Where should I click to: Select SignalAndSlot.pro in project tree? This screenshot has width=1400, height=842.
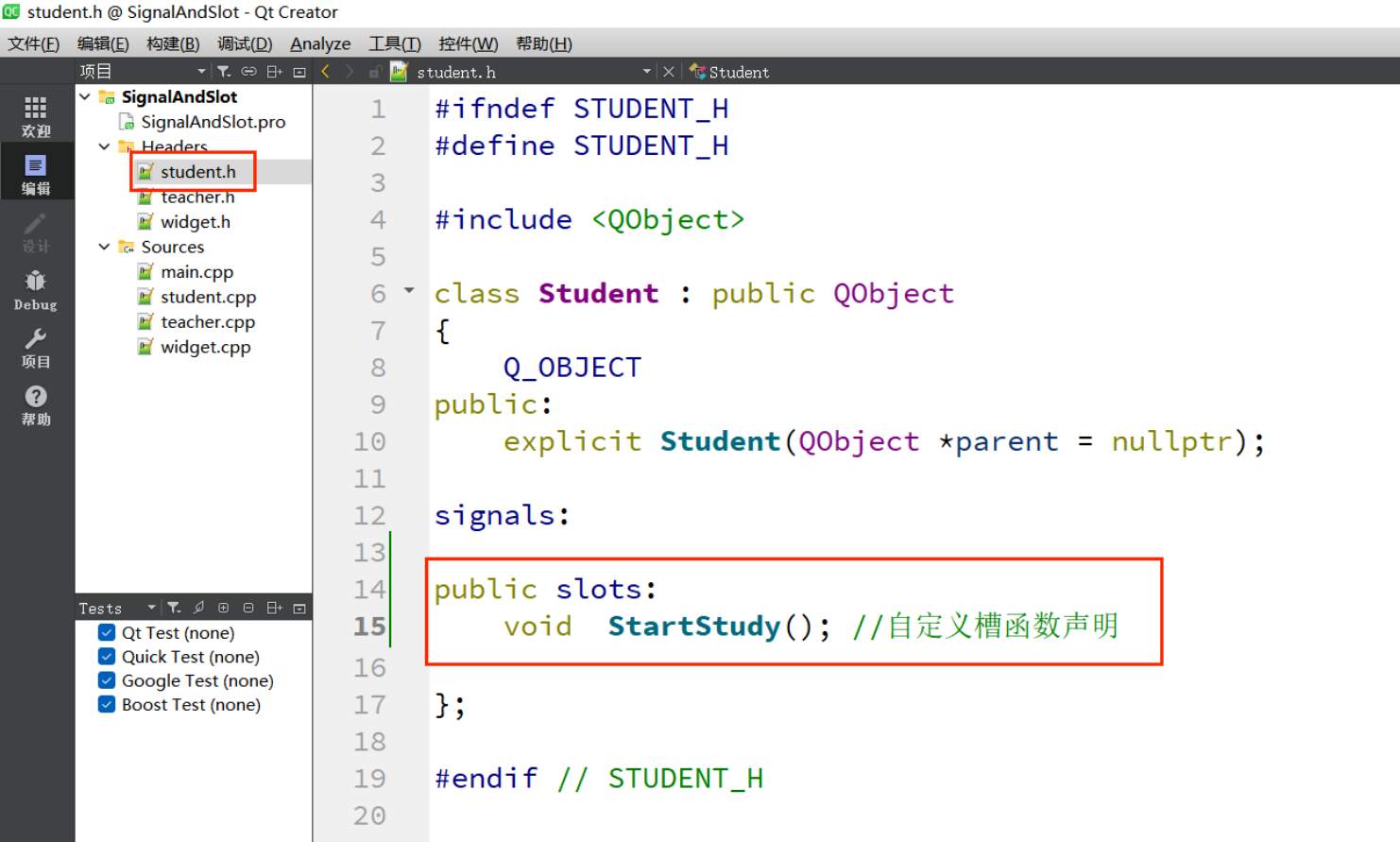213,122
